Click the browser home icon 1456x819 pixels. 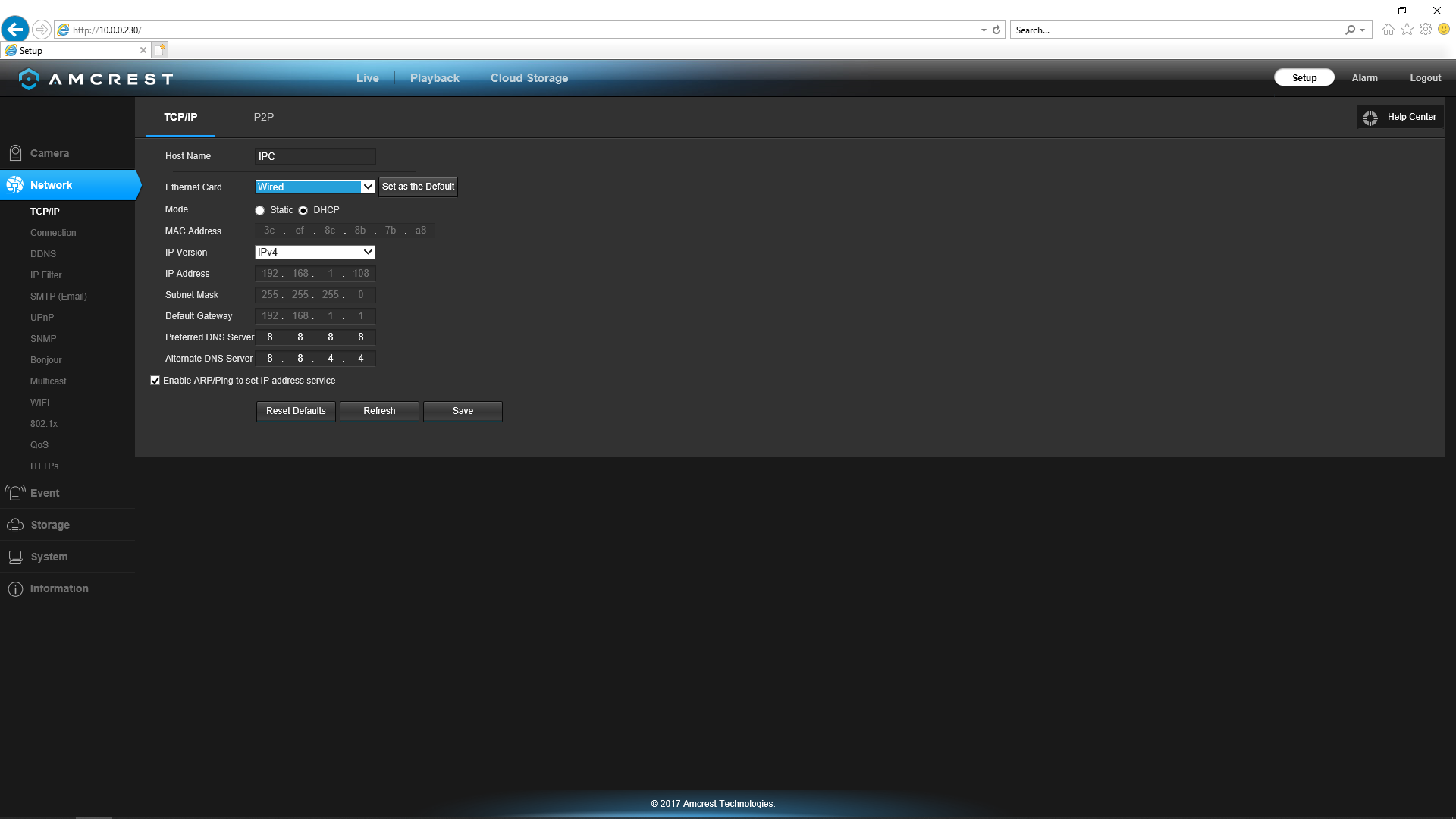tap(1388, 30)
